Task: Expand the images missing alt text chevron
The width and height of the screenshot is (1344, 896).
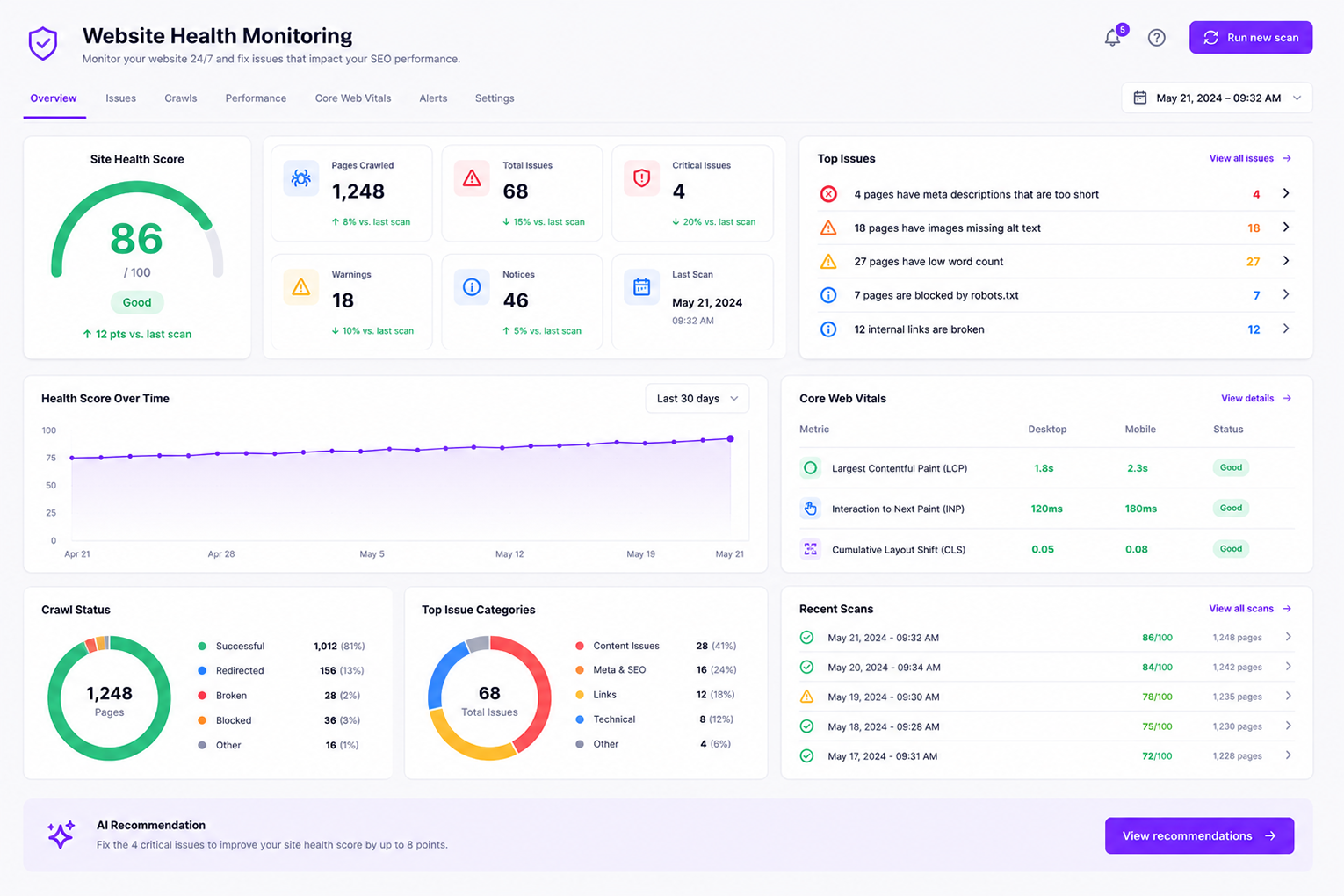Action: [x=1286, y=228]
